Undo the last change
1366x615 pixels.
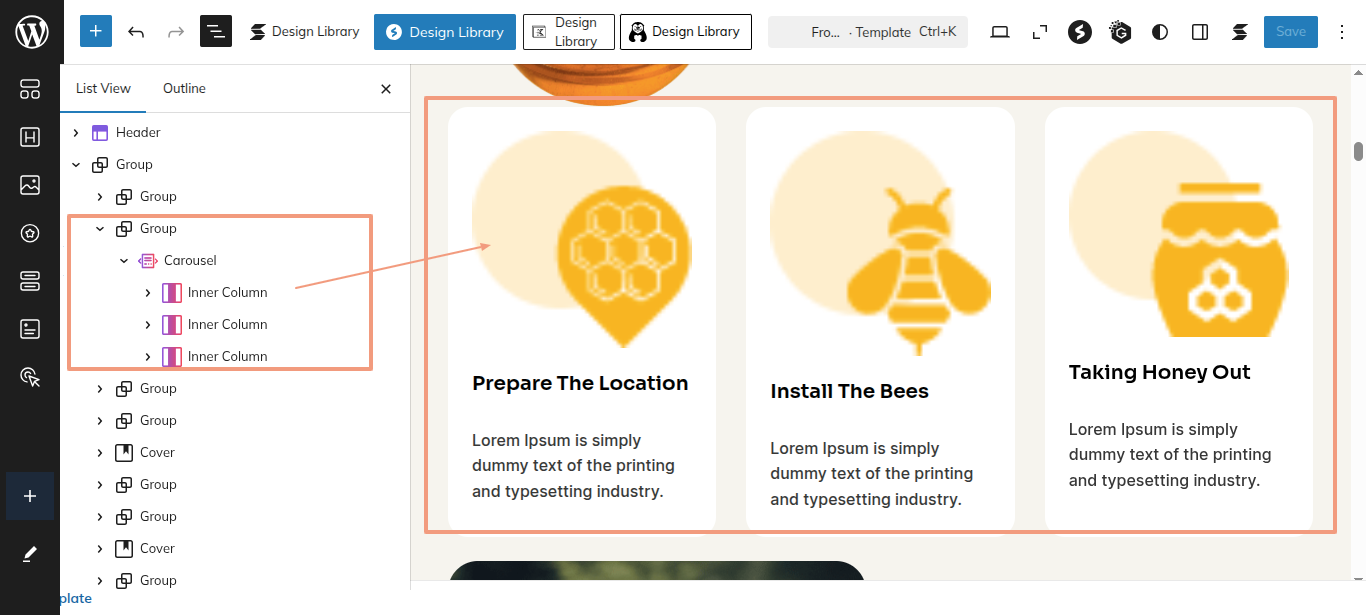pos(136,32)
